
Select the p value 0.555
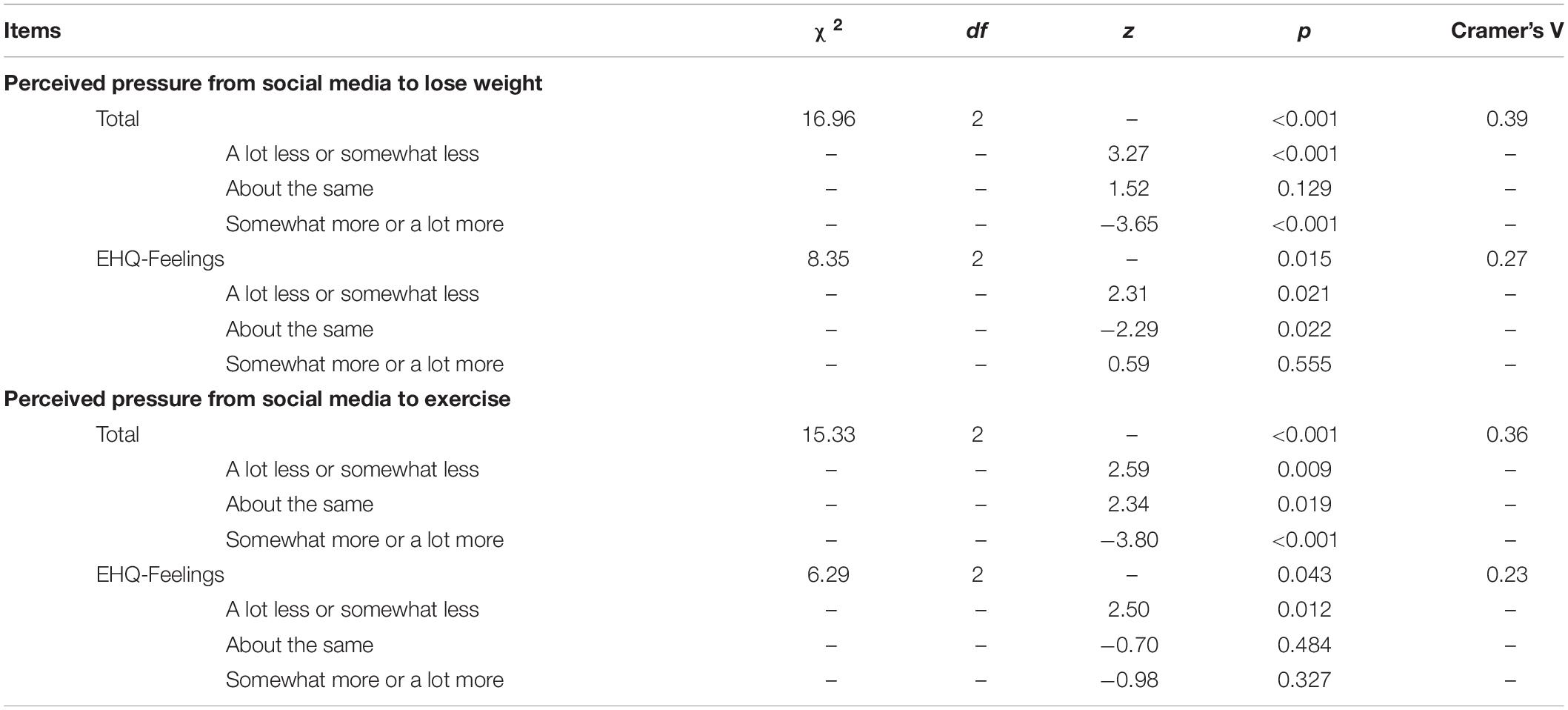[x=1304, y=364]
